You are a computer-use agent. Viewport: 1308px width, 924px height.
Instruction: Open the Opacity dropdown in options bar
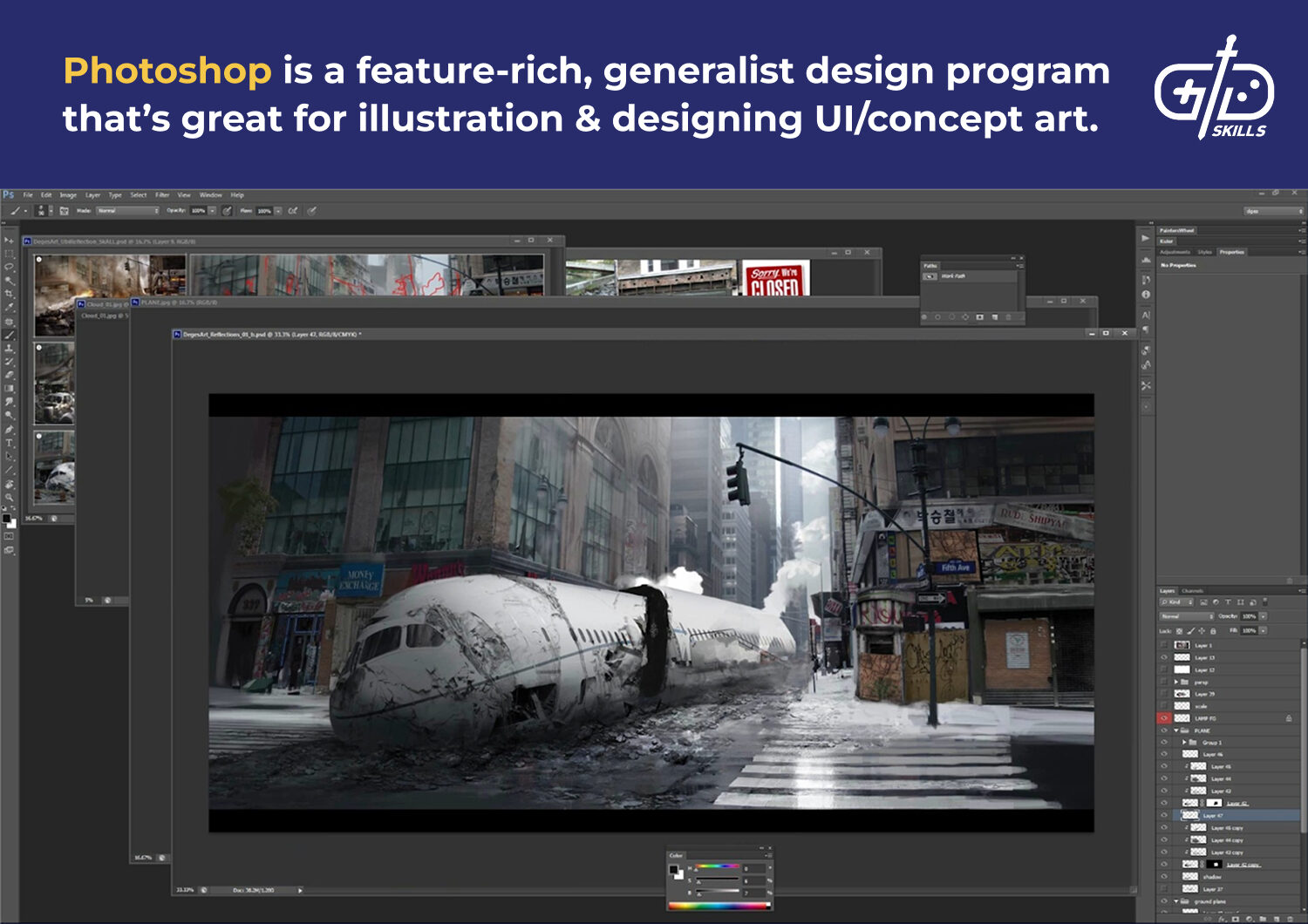pos(212,211)
